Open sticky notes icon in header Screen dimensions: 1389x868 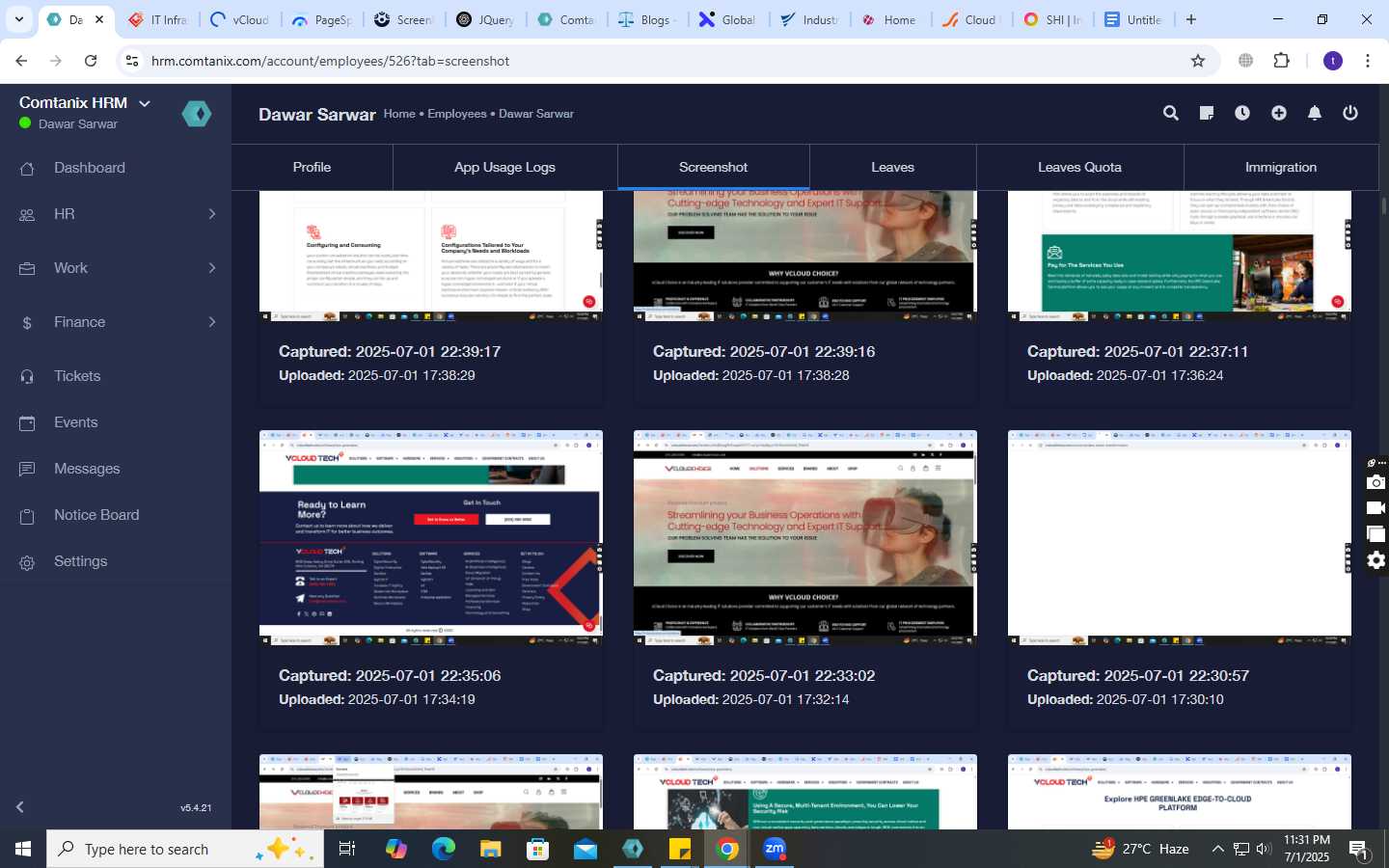(1207, 113)
